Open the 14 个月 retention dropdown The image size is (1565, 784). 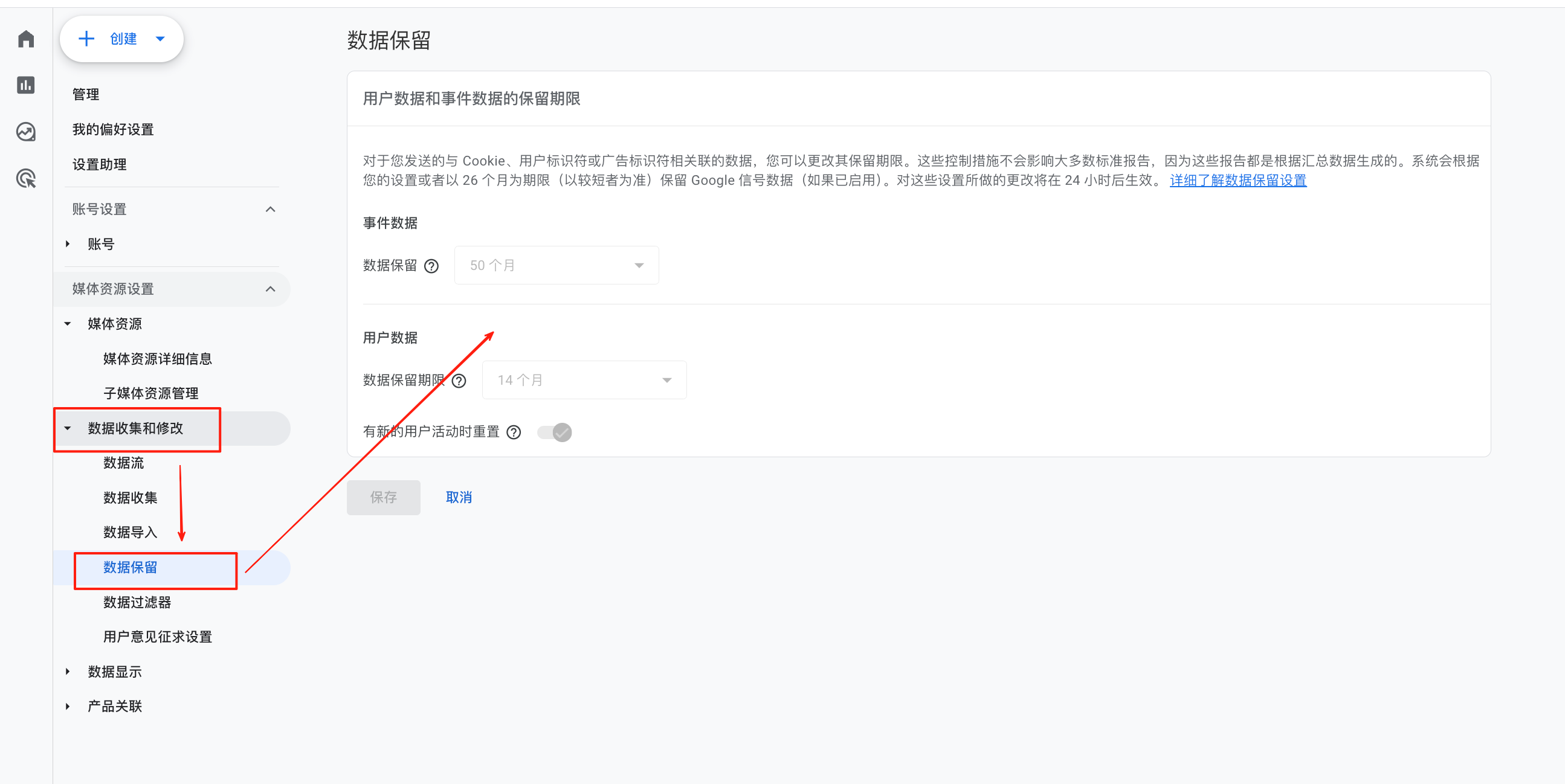click(x=583, y=379)
